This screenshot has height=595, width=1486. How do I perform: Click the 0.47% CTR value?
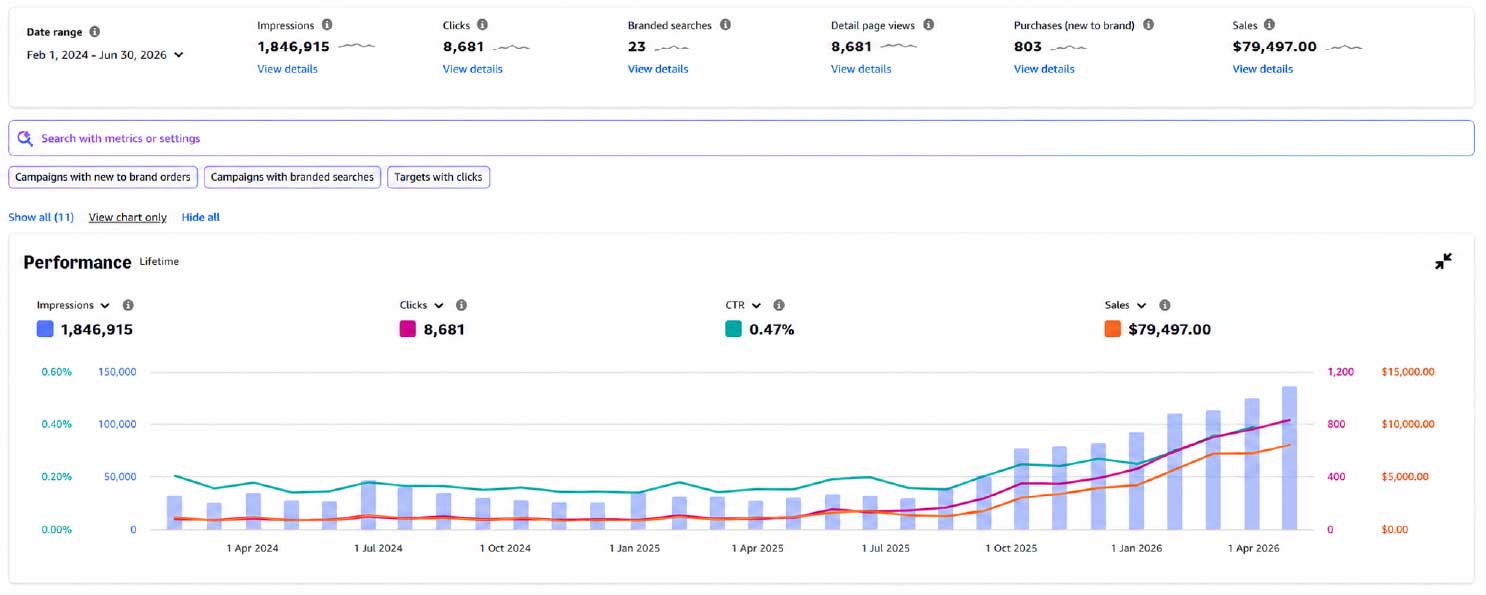point(771,329)
